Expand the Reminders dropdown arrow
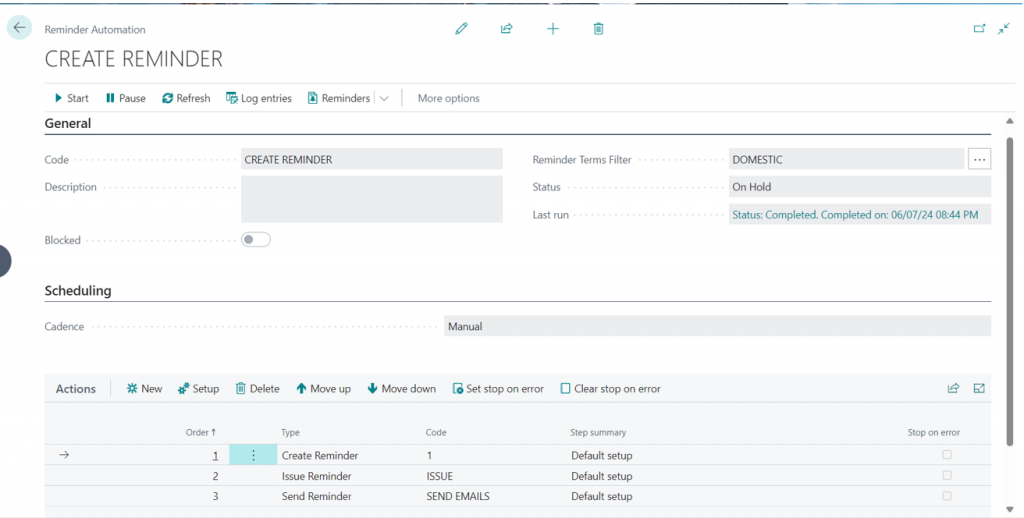 384,99
